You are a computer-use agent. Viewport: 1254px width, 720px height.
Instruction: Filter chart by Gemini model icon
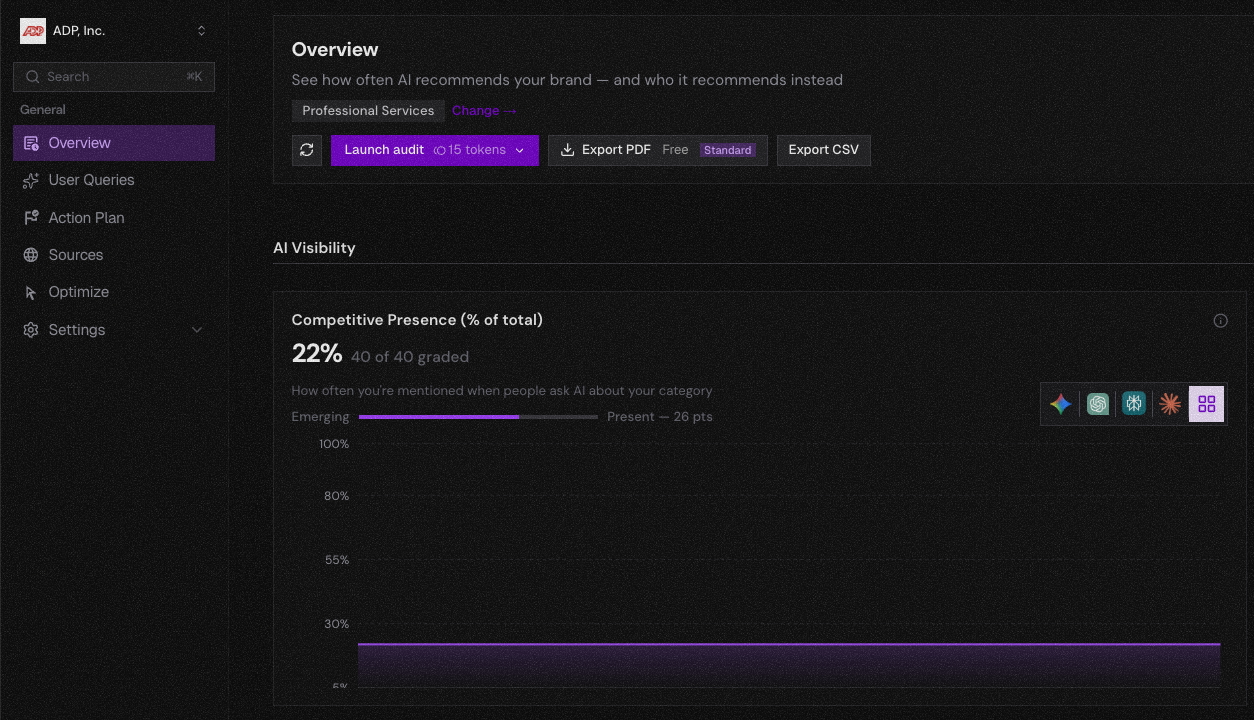pos(1061,404)
